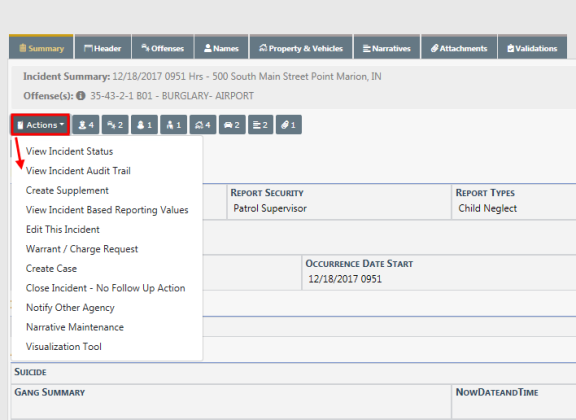The width and height of the screenshot is (576, 420).
Task: Click the narratives count badge showing 2
Action: click(x=260, y=125)
